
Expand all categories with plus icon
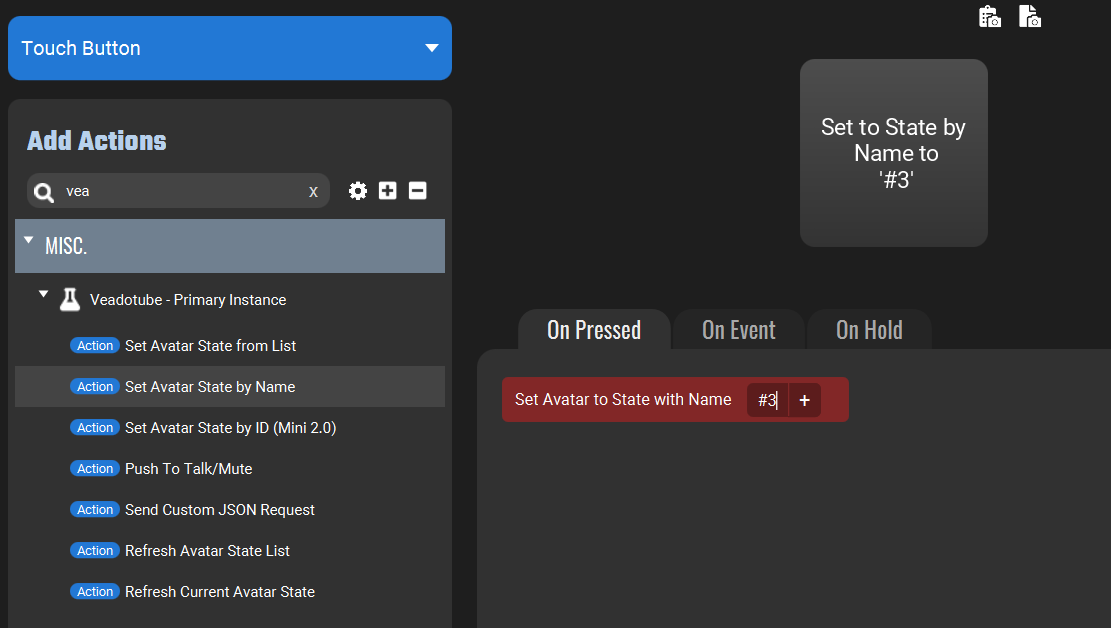click(x=388, y=191)
